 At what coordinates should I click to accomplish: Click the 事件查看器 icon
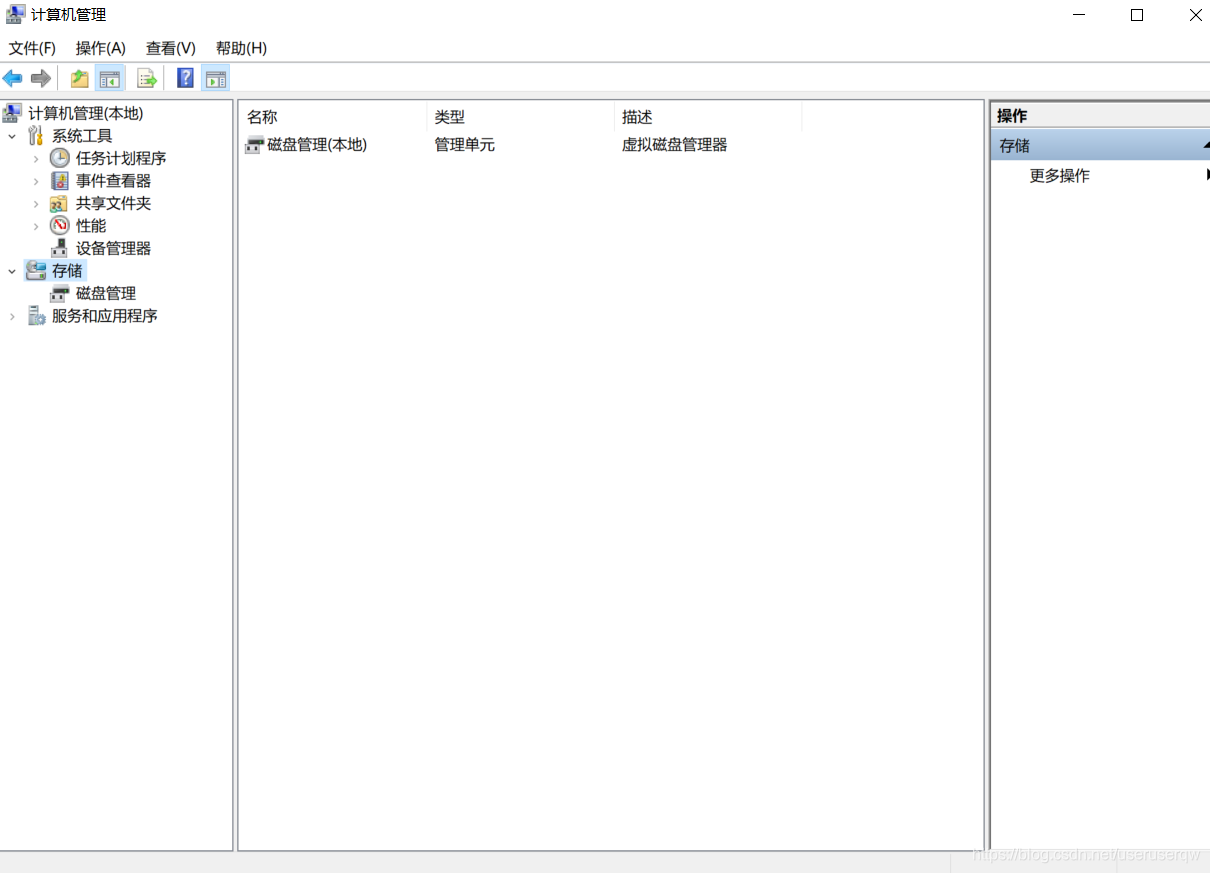pos(60,181)
